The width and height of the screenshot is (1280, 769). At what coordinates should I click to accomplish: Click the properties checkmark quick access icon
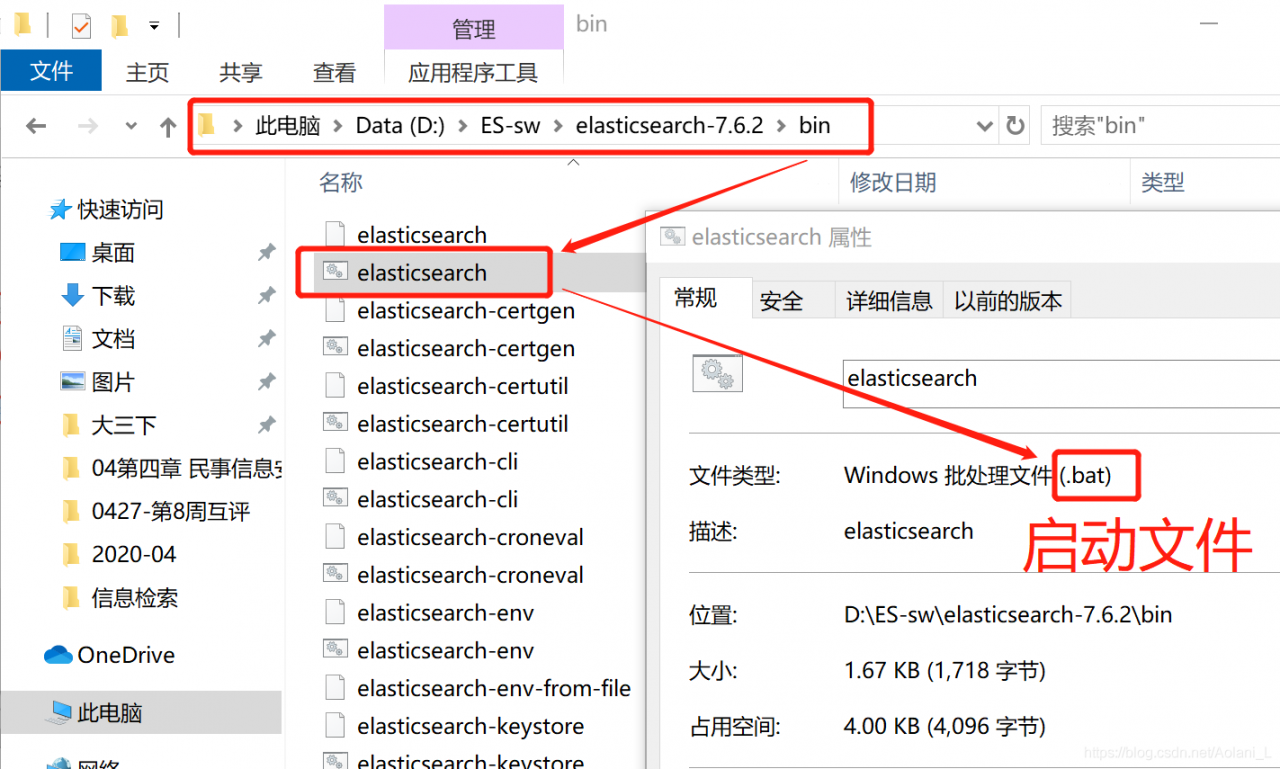click(81, 25)
